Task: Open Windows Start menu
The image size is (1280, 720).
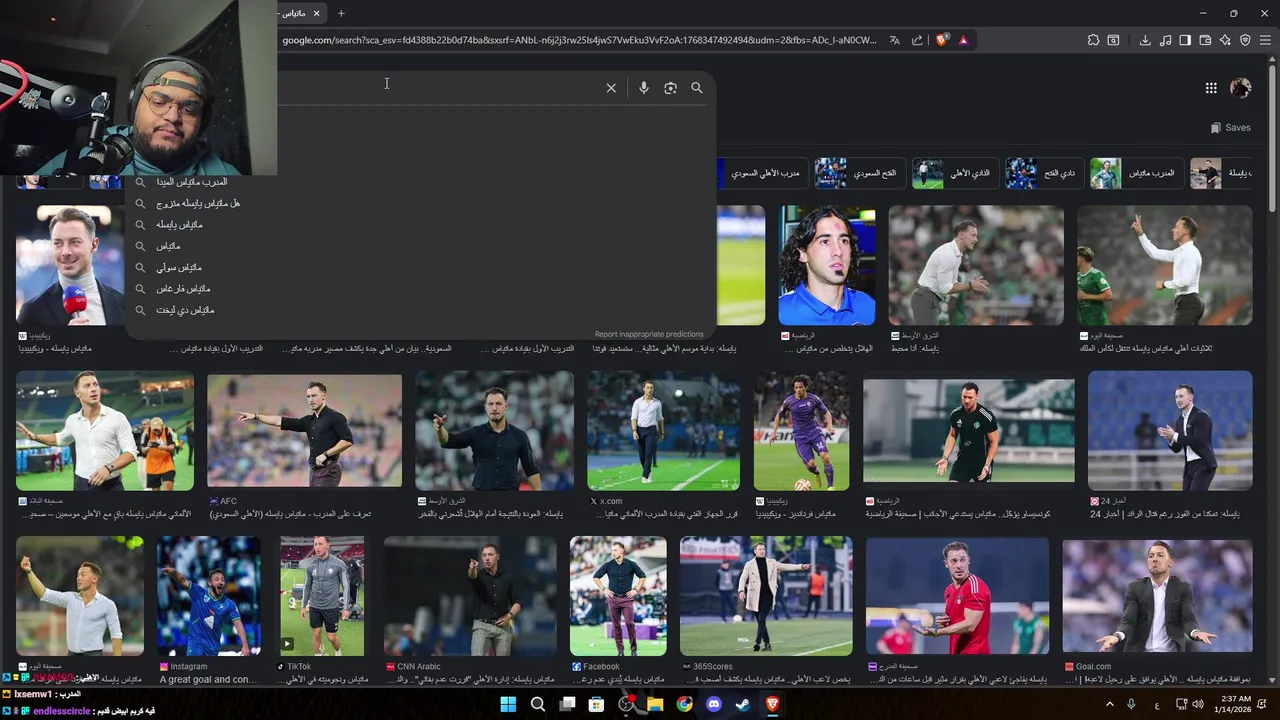Action: (508, 704)
